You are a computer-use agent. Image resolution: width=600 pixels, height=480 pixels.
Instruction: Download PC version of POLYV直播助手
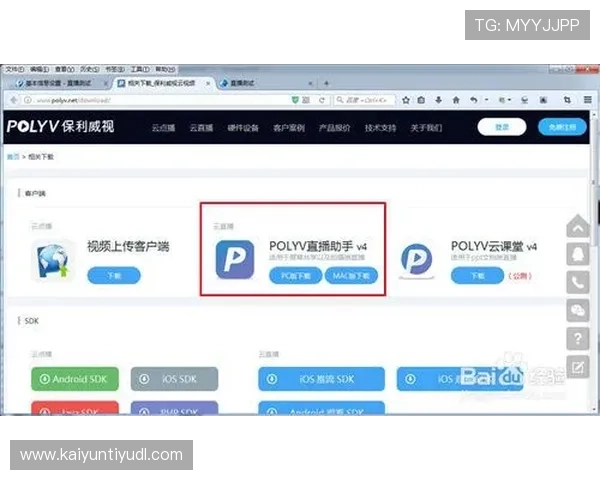[295, 276]
